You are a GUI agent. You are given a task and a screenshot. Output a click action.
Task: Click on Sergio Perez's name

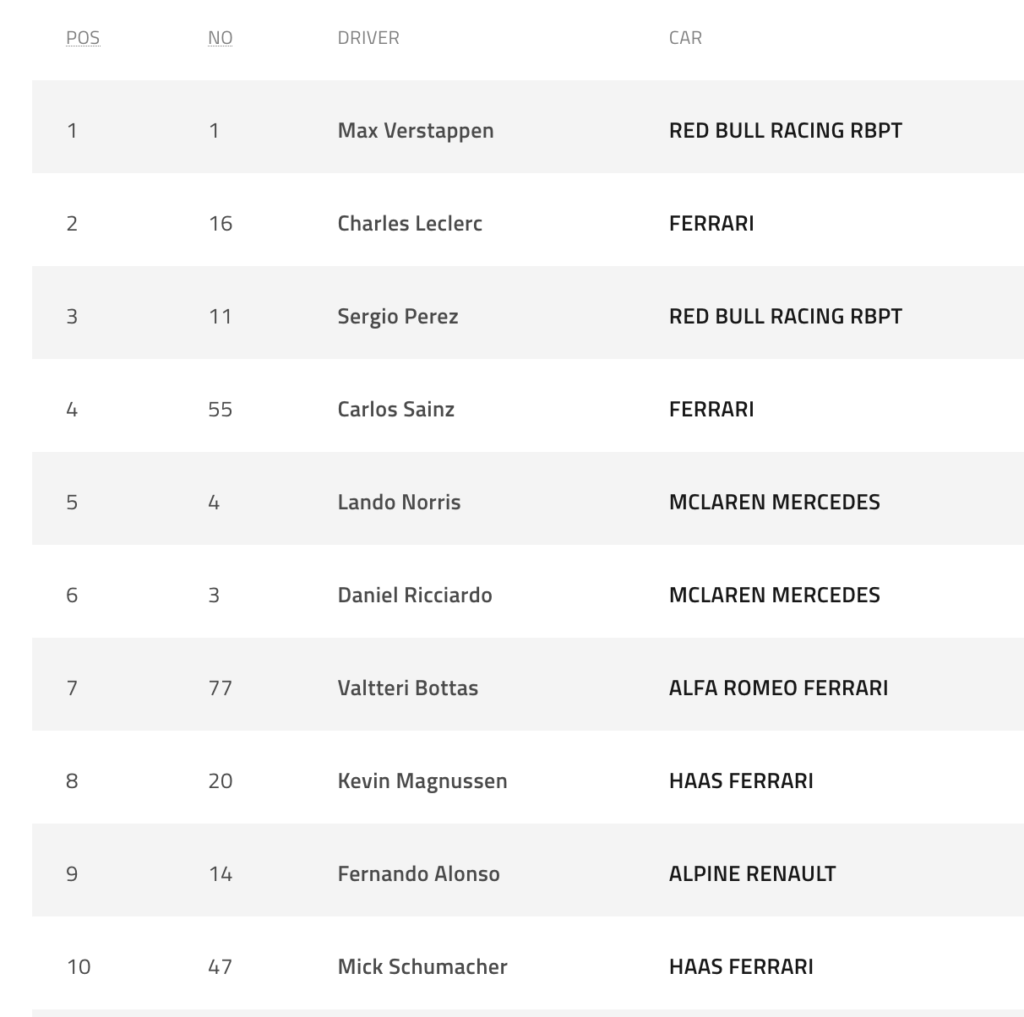397,317
